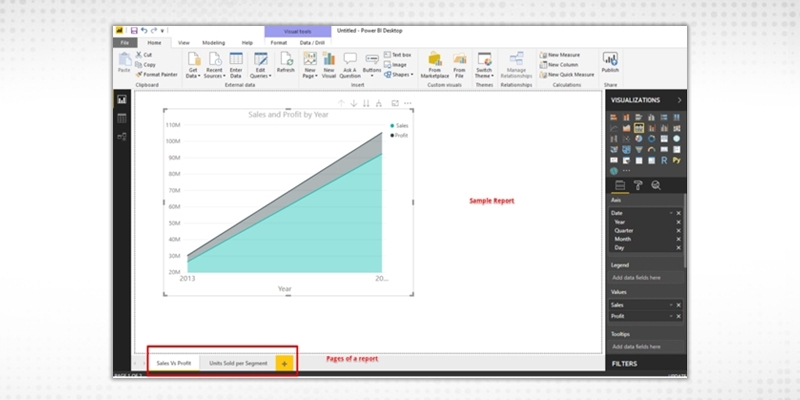
Task: Undo the last action
Action: coord(144,31)
